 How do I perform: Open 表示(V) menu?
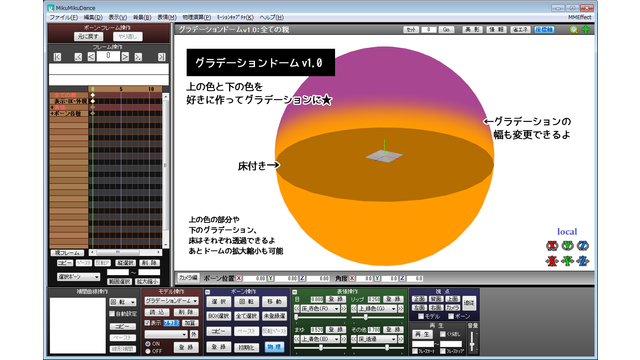tap(118, 18)
